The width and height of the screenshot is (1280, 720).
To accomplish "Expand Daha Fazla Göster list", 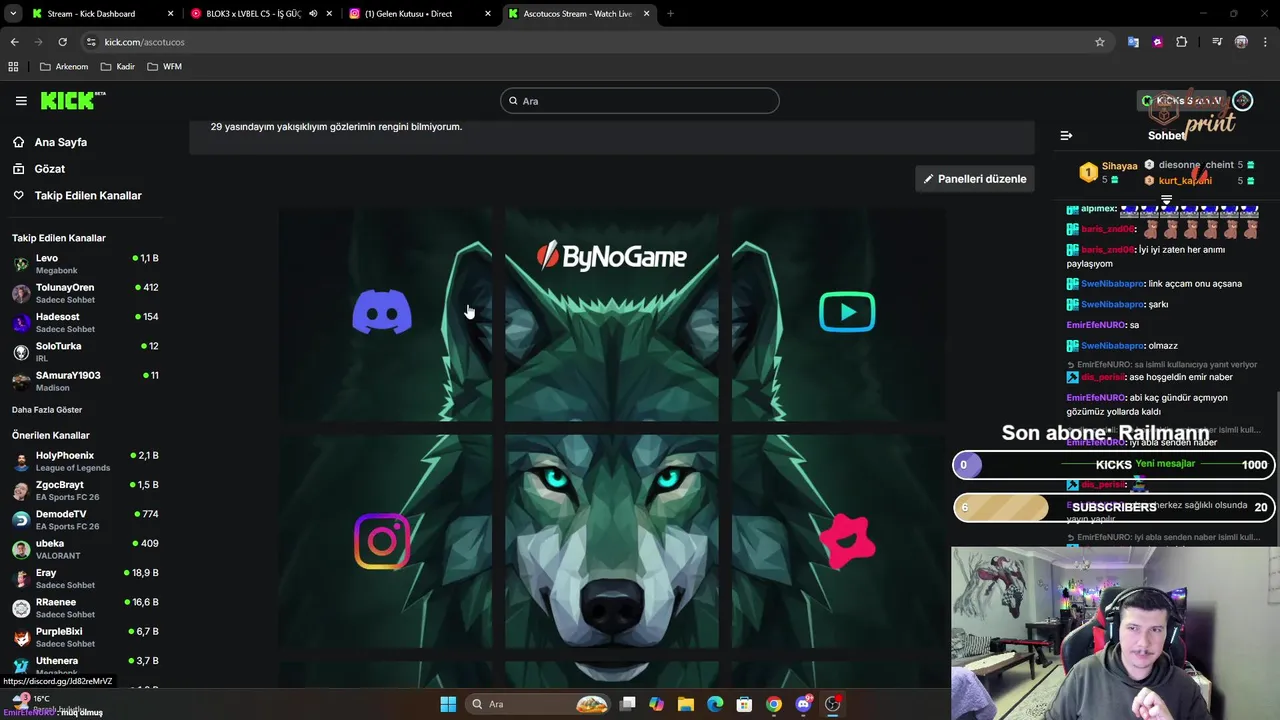I will 47,410.
